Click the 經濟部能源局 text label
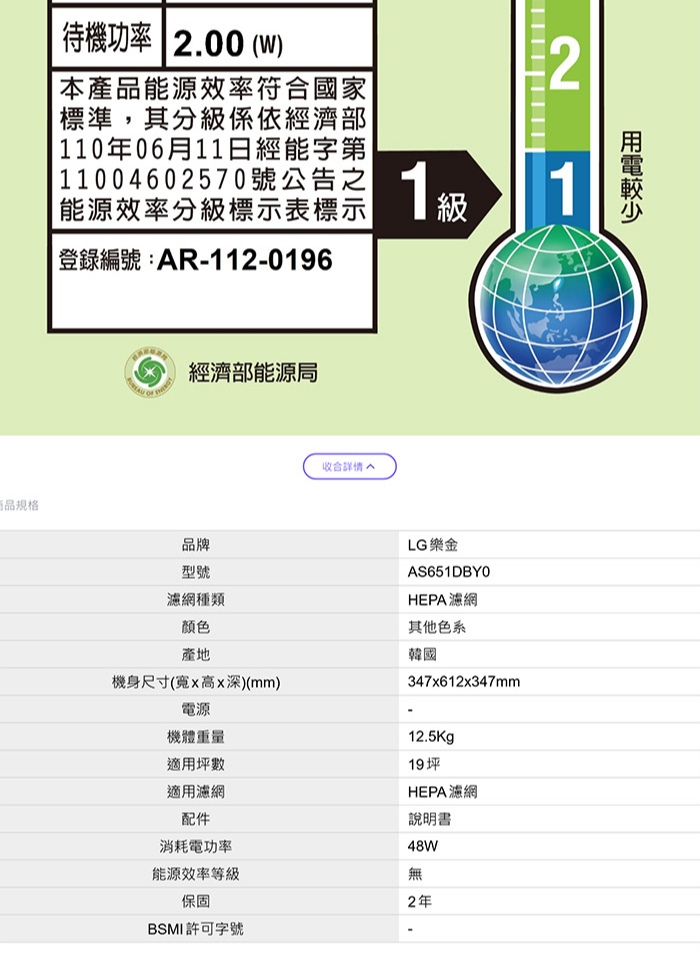 coord(253,373)
